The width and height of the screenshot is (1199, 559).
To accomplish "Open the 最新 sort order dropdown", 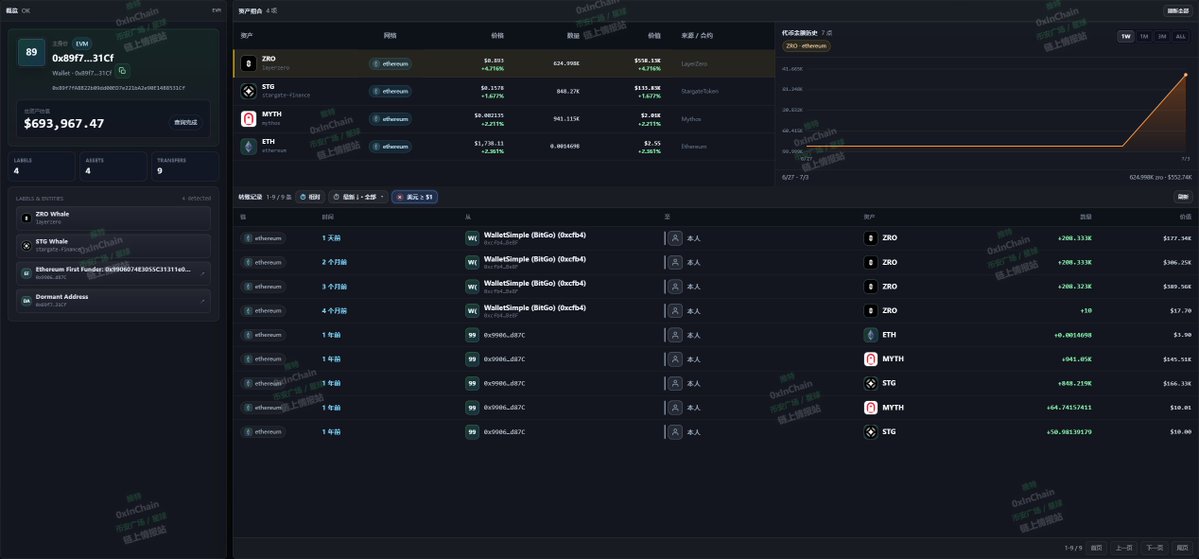I will [x=358, y=197].
